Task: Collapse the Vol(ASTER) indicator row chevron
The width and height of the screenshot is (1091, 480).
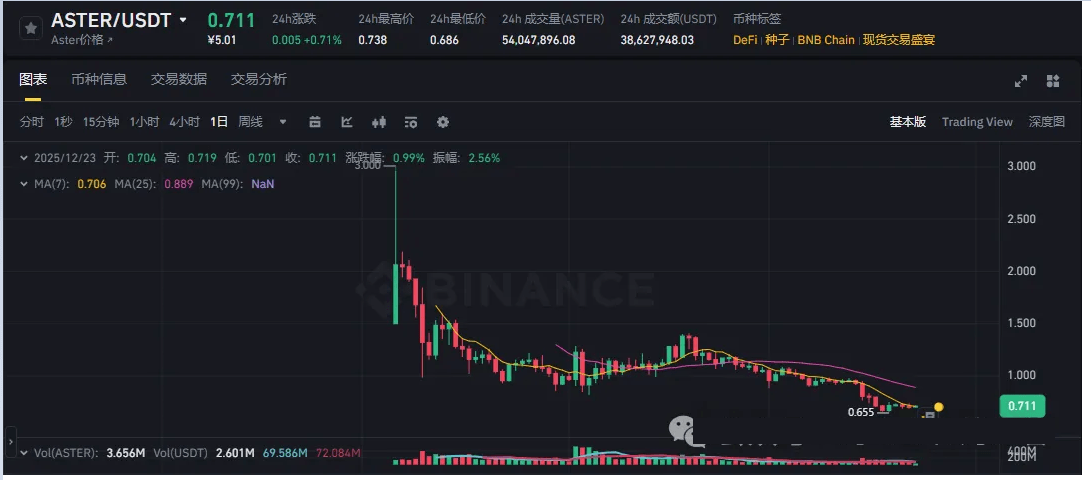Action: coord(25,453)
